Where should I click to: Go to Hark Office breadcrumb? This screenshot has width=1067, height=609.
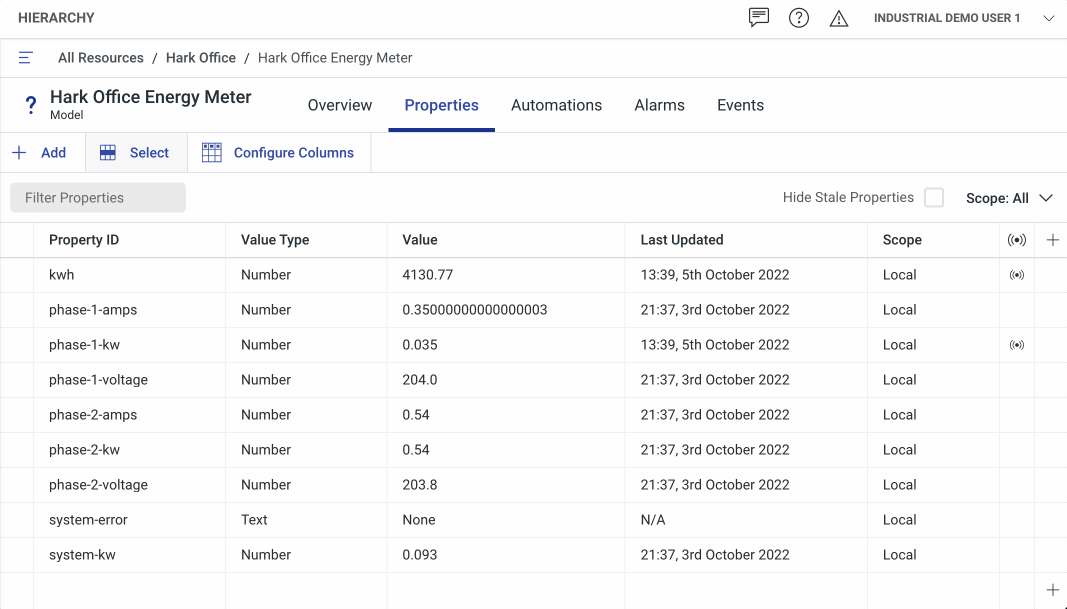pos(201,58)
